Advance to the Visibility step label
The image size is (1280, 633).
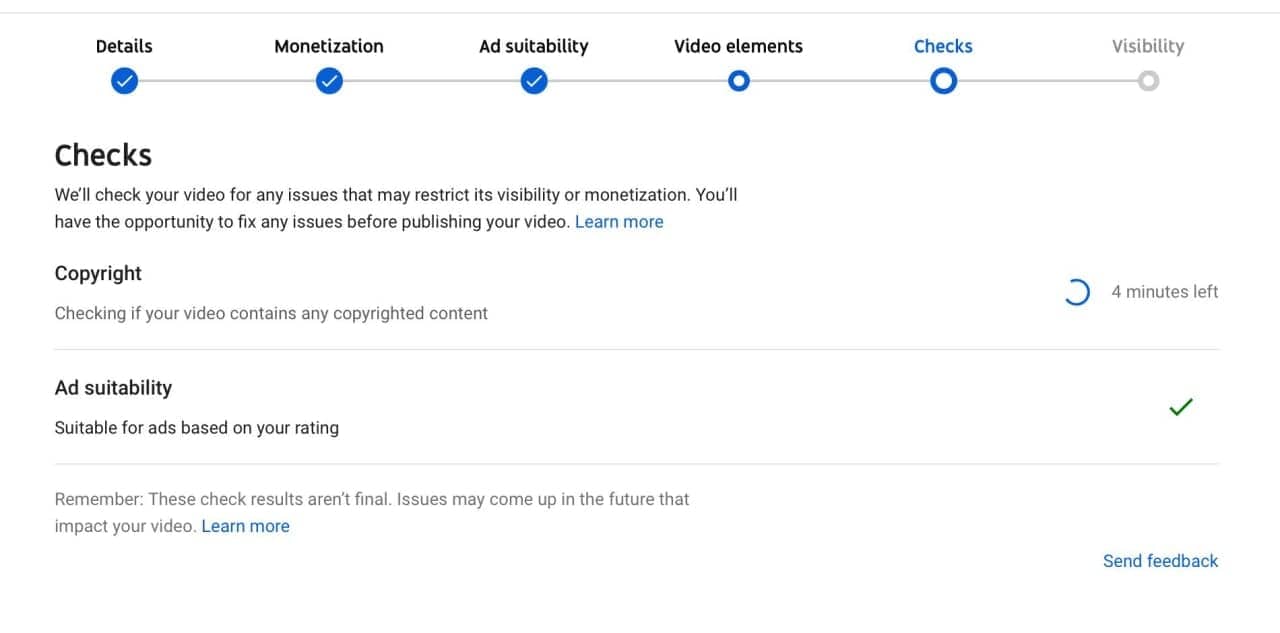point(1148,46)
